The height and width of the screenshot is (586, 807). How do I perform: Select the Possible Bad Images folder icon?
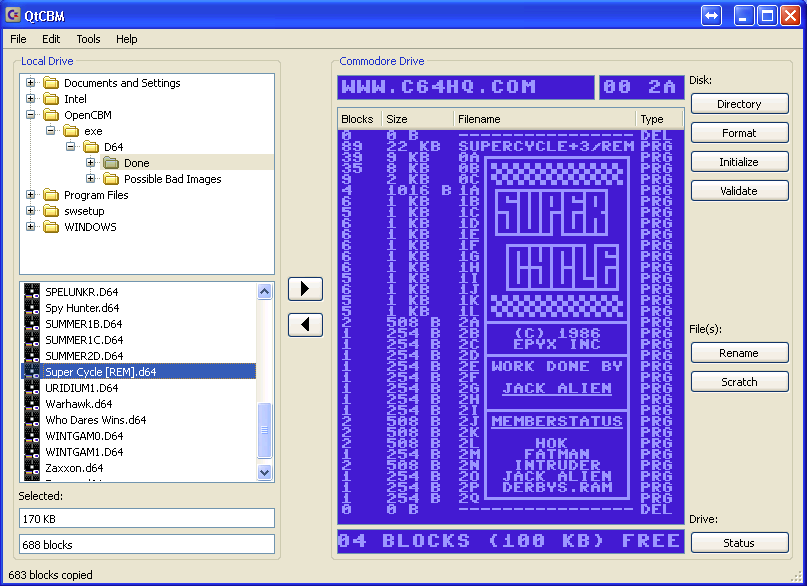pyautogui.click(x=111, y=179)
